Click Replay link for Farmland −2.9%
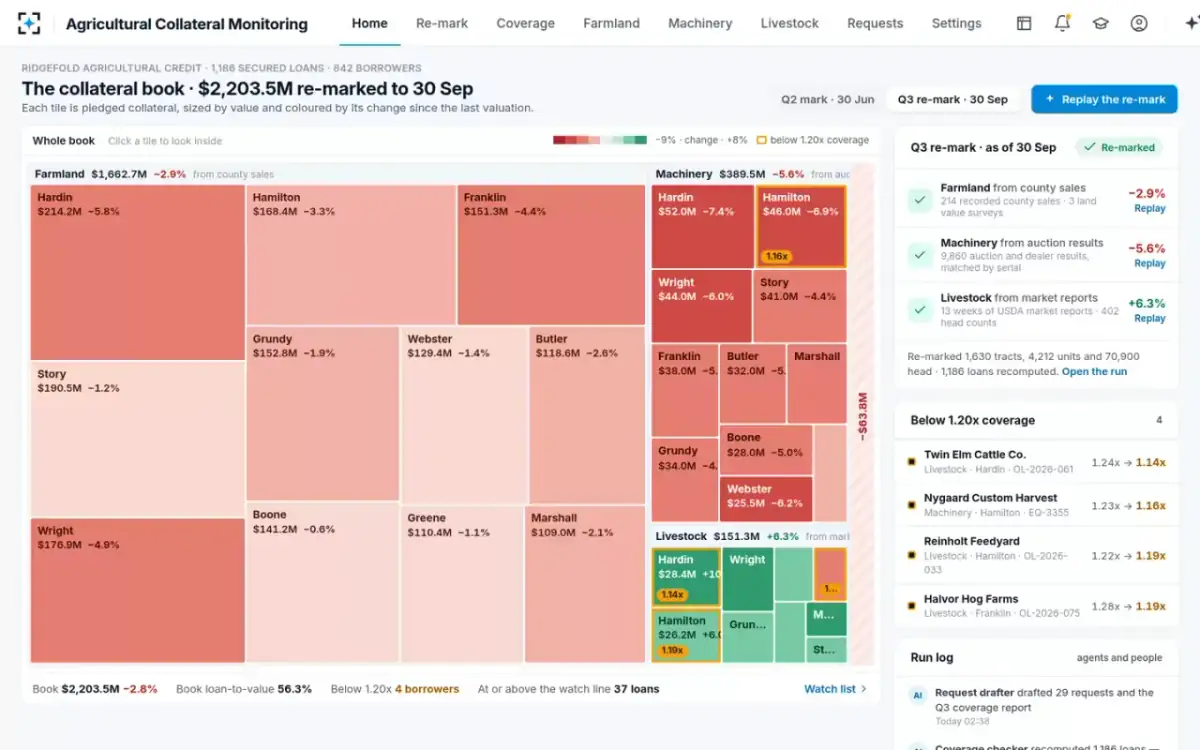The height and width of the screenshot is (750, 1200). (1149, 209)
